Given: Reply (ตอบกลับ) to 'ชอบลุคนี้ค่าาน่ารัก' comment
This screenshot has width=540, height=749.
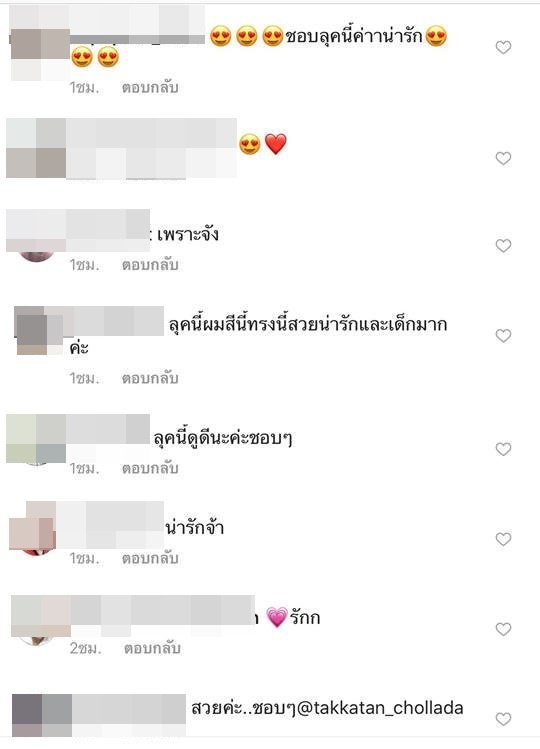Looking at the screenshot, I should (150, 88).
